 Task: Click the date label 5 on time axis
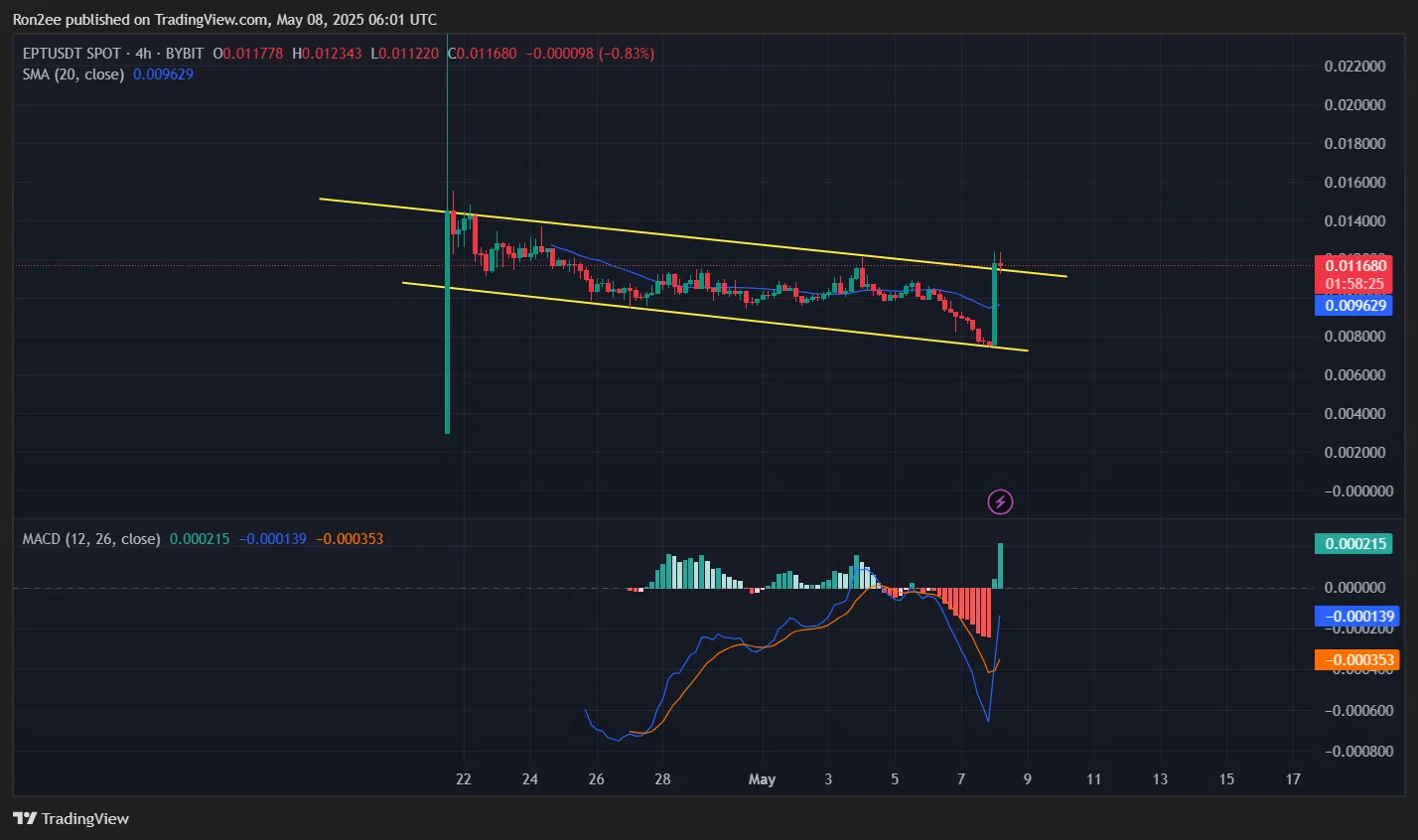pyautogui.click(x=895, y=779)
